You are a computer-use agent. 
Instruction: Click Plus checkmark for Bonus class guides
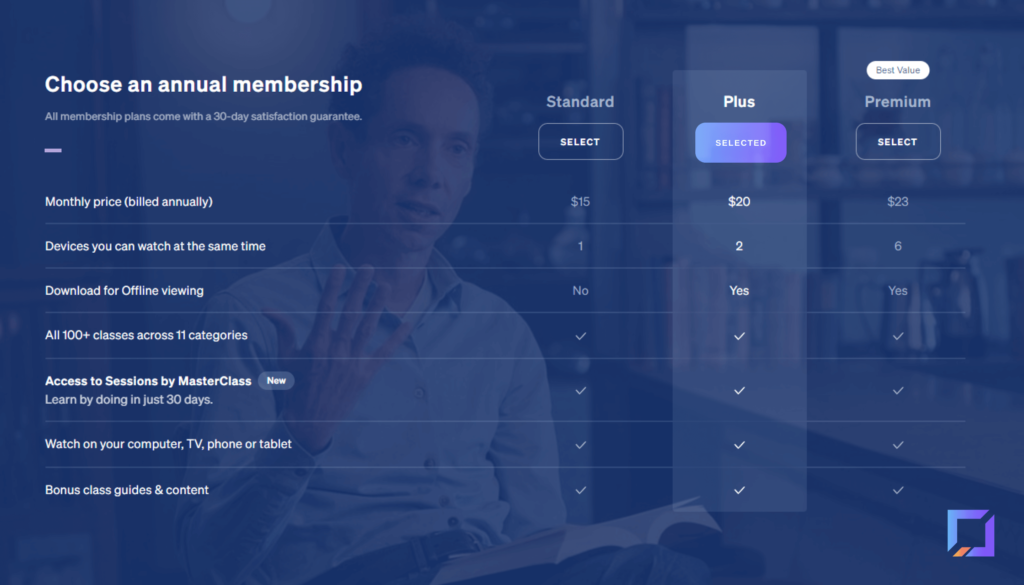[739, 490]
